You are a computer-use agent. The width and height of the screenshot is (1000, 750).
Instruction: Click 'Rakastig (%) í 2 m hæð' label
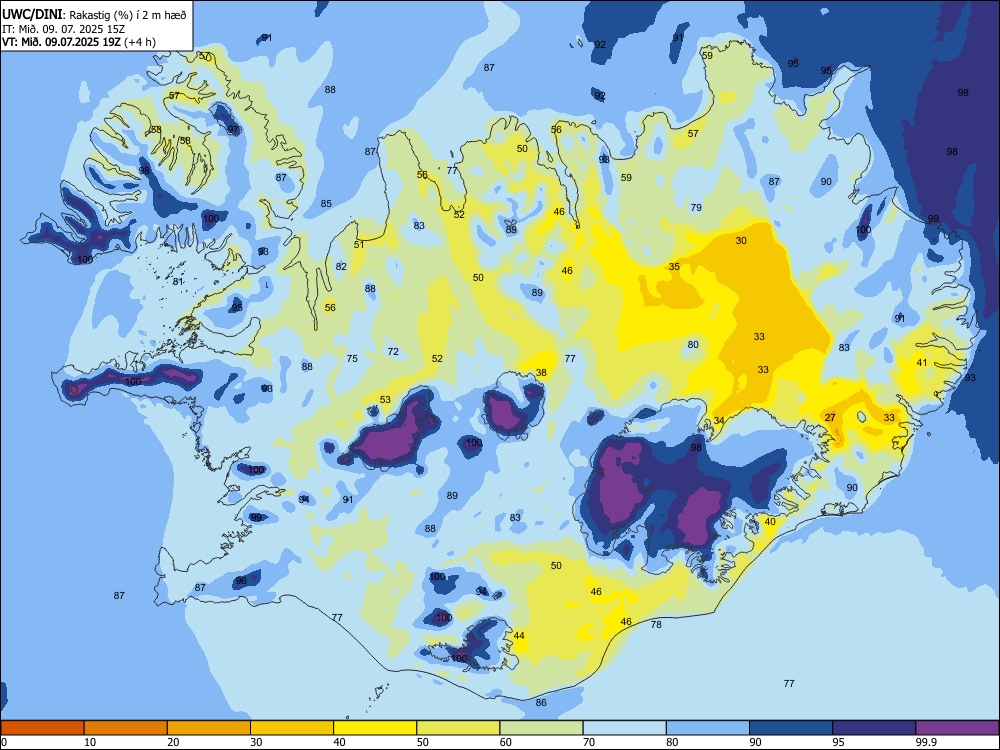coord(128,15)
